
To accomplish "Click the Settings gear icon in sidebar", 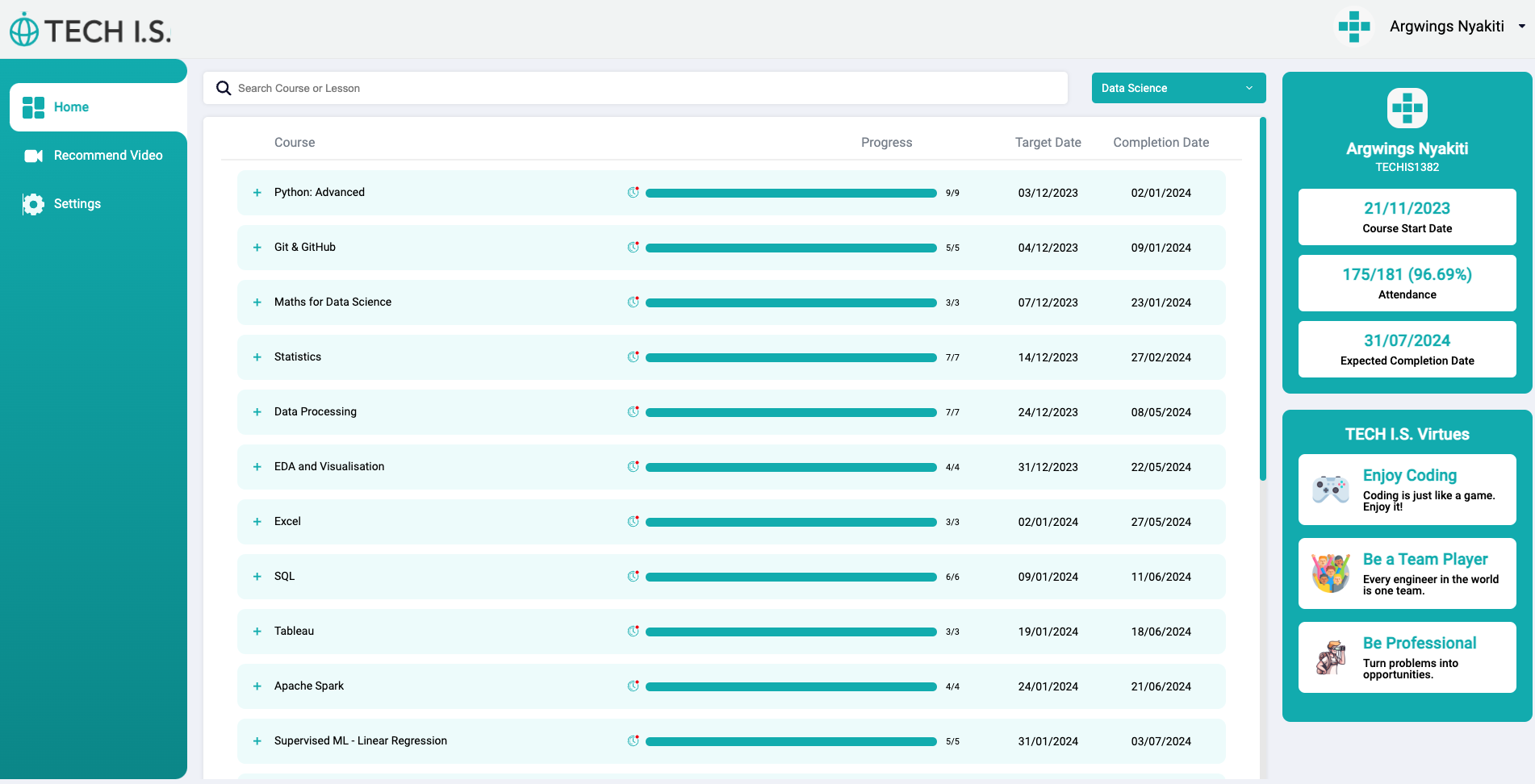I will [33, 204].
